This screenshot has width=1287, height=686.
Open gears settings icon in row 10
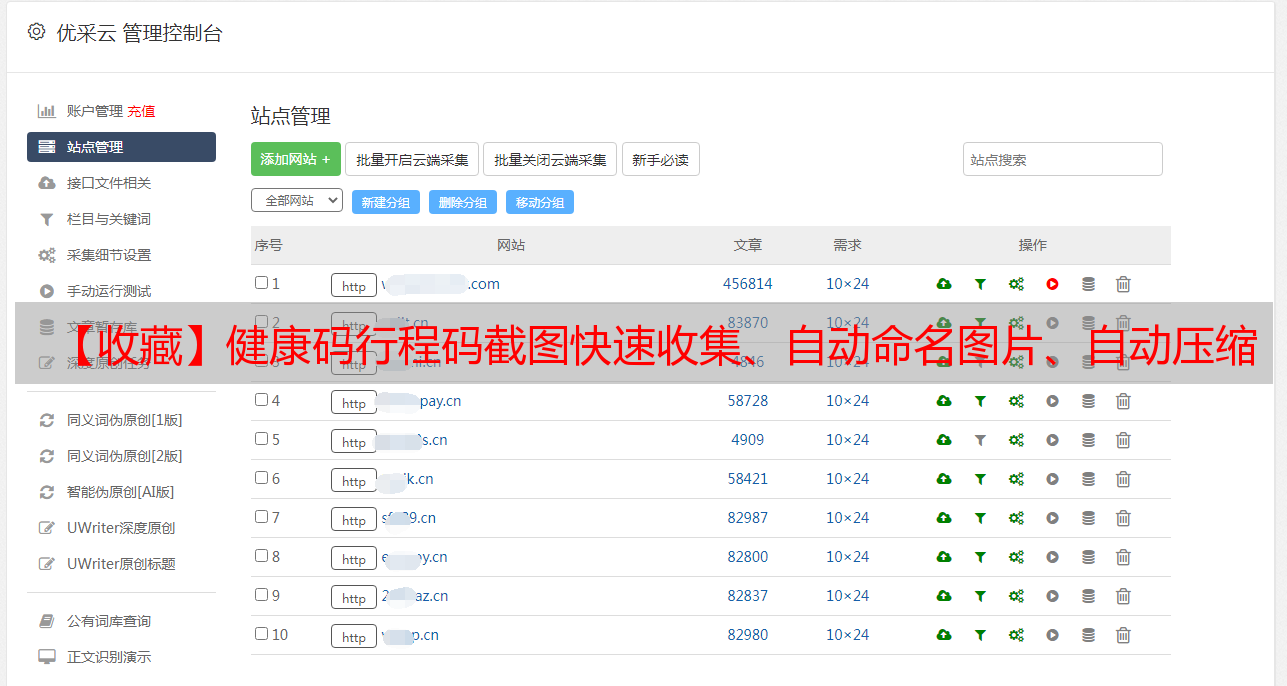point(1016,635)
